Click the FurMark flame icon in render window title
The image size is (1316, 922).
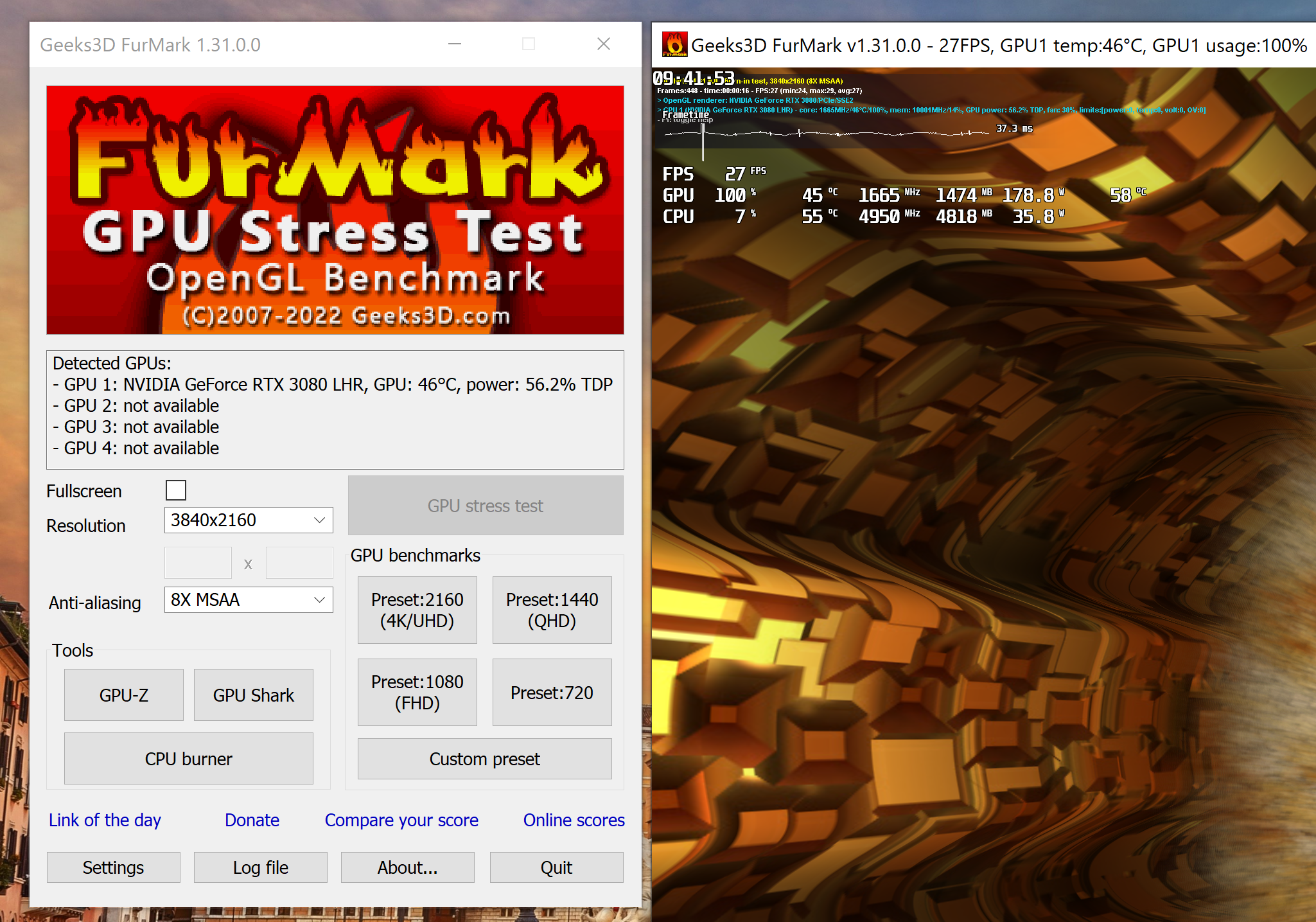(x=674, y=45)
